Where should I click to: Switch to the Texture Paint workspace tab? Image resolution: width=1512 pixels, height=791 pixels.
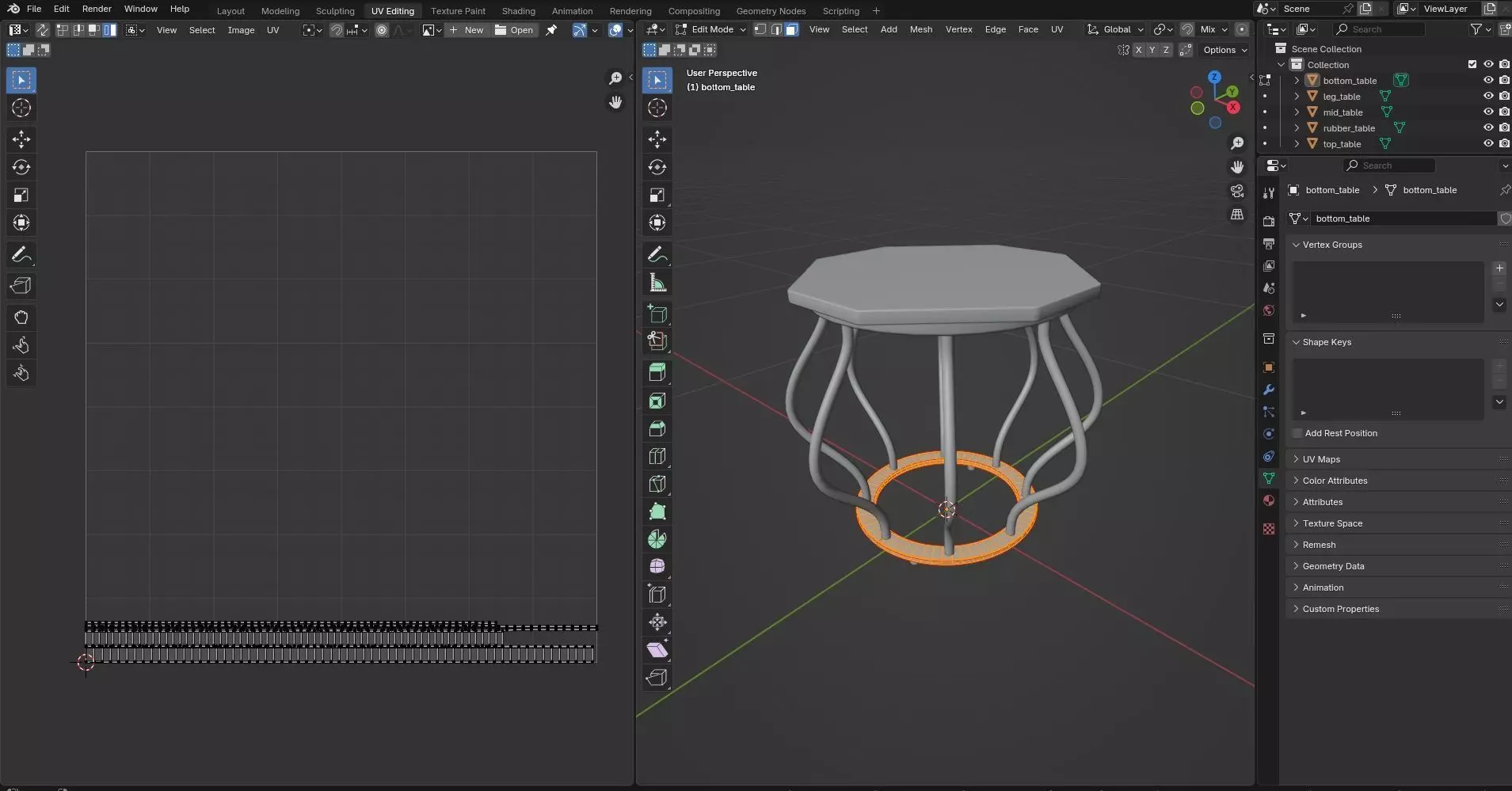458,11
